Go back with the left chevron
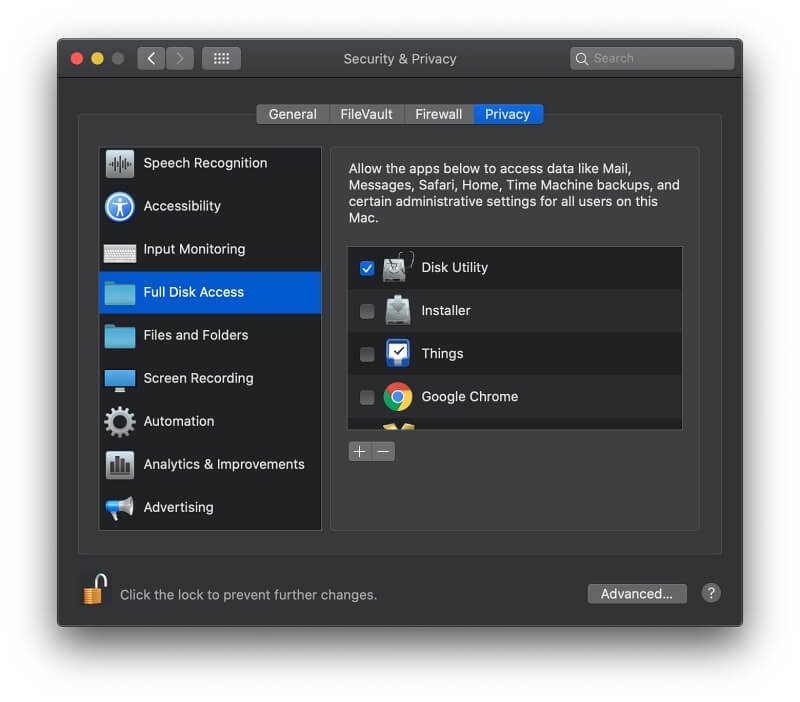Viewport: 800px width, 702px height. click(x=151, y=58)
